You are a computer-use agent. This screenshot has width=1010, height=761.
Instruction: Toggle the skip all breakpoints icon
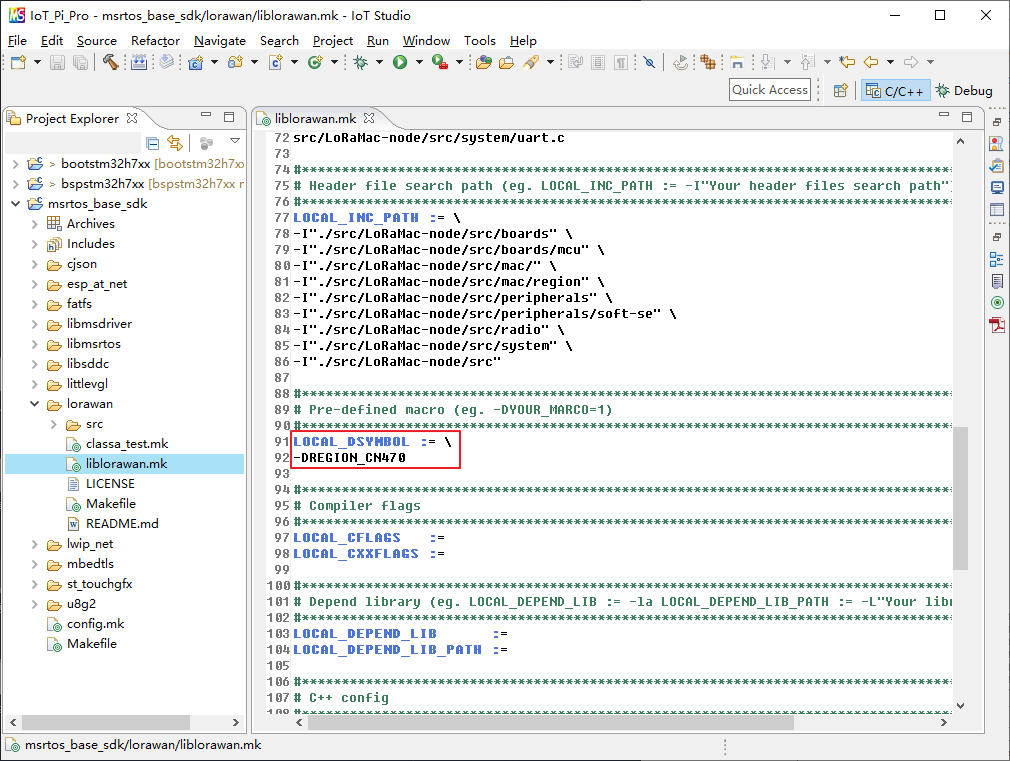(x=649, y=62)
